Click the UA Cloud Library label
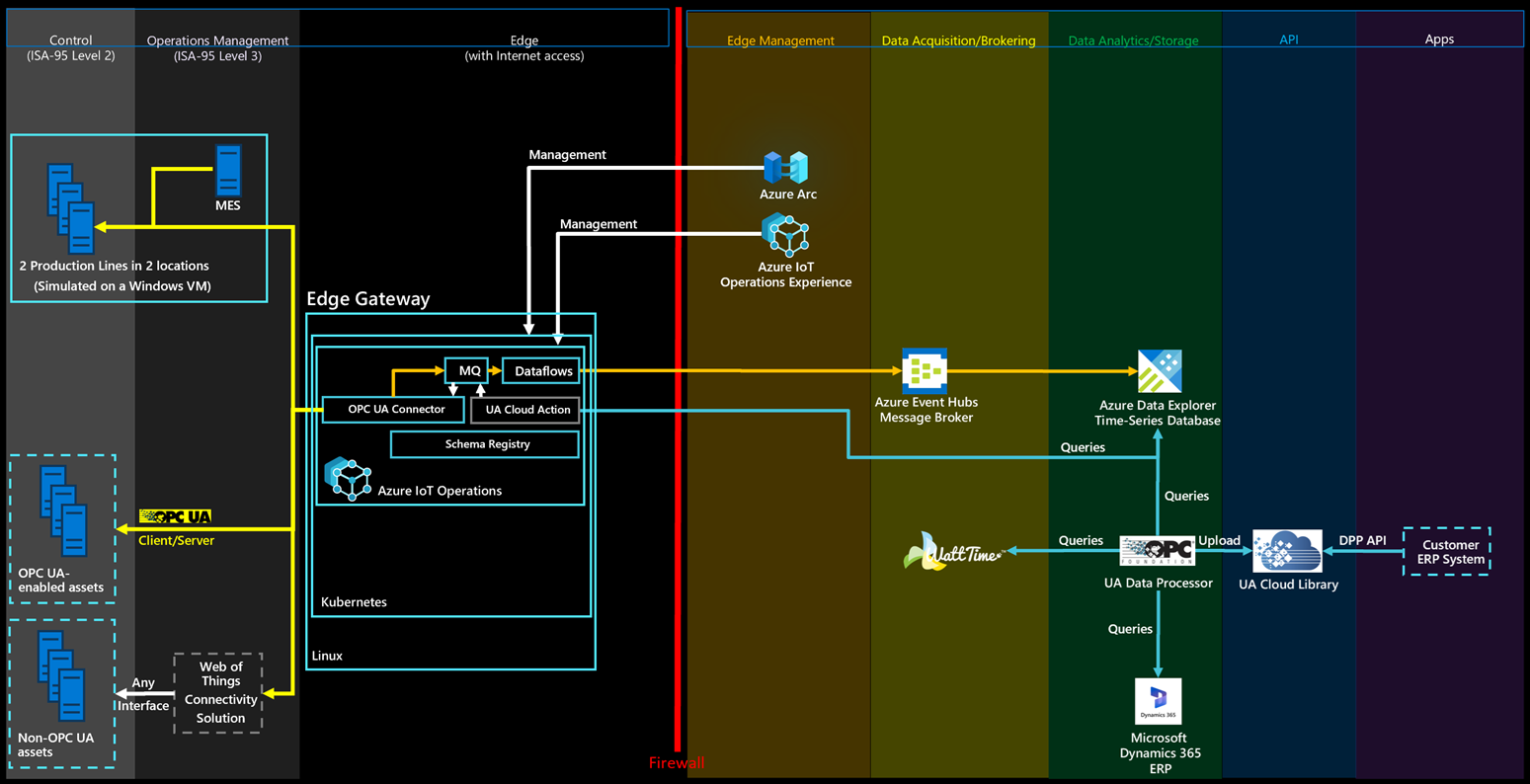The image size is (1530, 784). 1288,585
